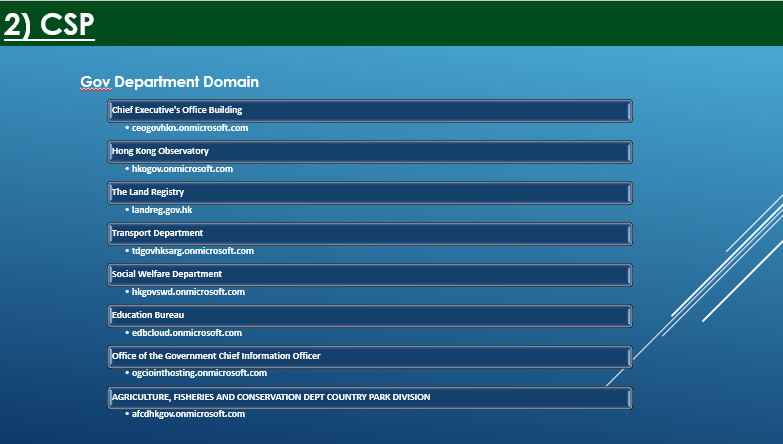
Task: Select afcdhkgov.onmicrosoft.com domain text
Action: click(x=188, y=414)
